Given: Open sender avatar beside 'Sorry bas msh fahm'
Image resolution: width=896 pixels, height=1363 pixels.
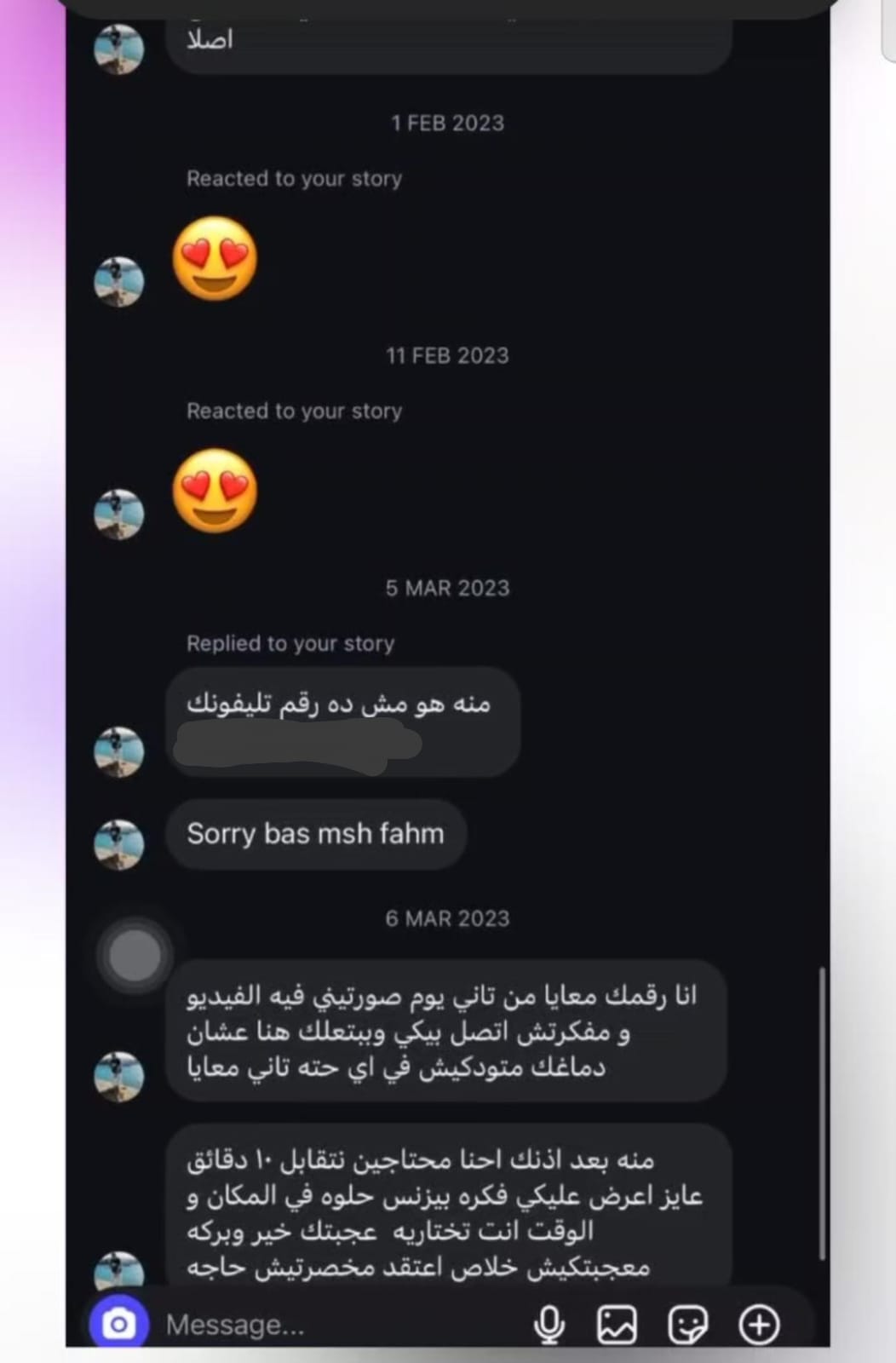Looking at the screenshot, I should click(119, 844).
